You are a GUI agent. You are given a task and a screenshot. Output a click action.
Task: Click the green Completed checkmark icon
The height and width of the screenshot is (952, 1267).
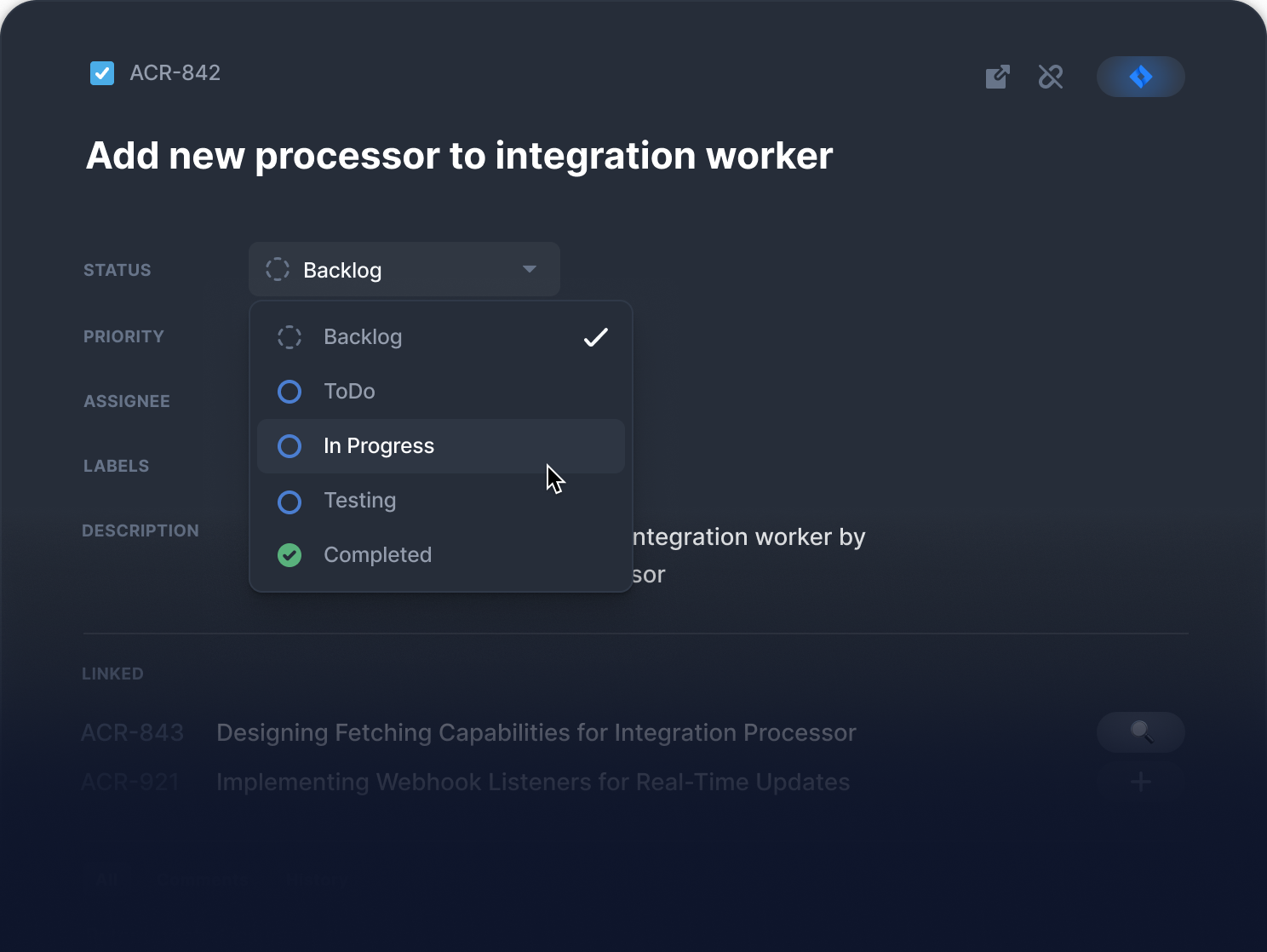[x=290, y=555]
